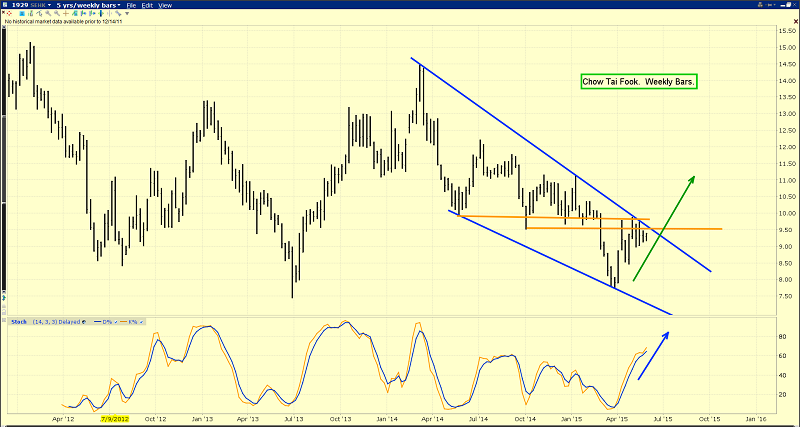Click the second magnifier zoom icon
This screenshot has height=427, width=800.
(57, 13)
